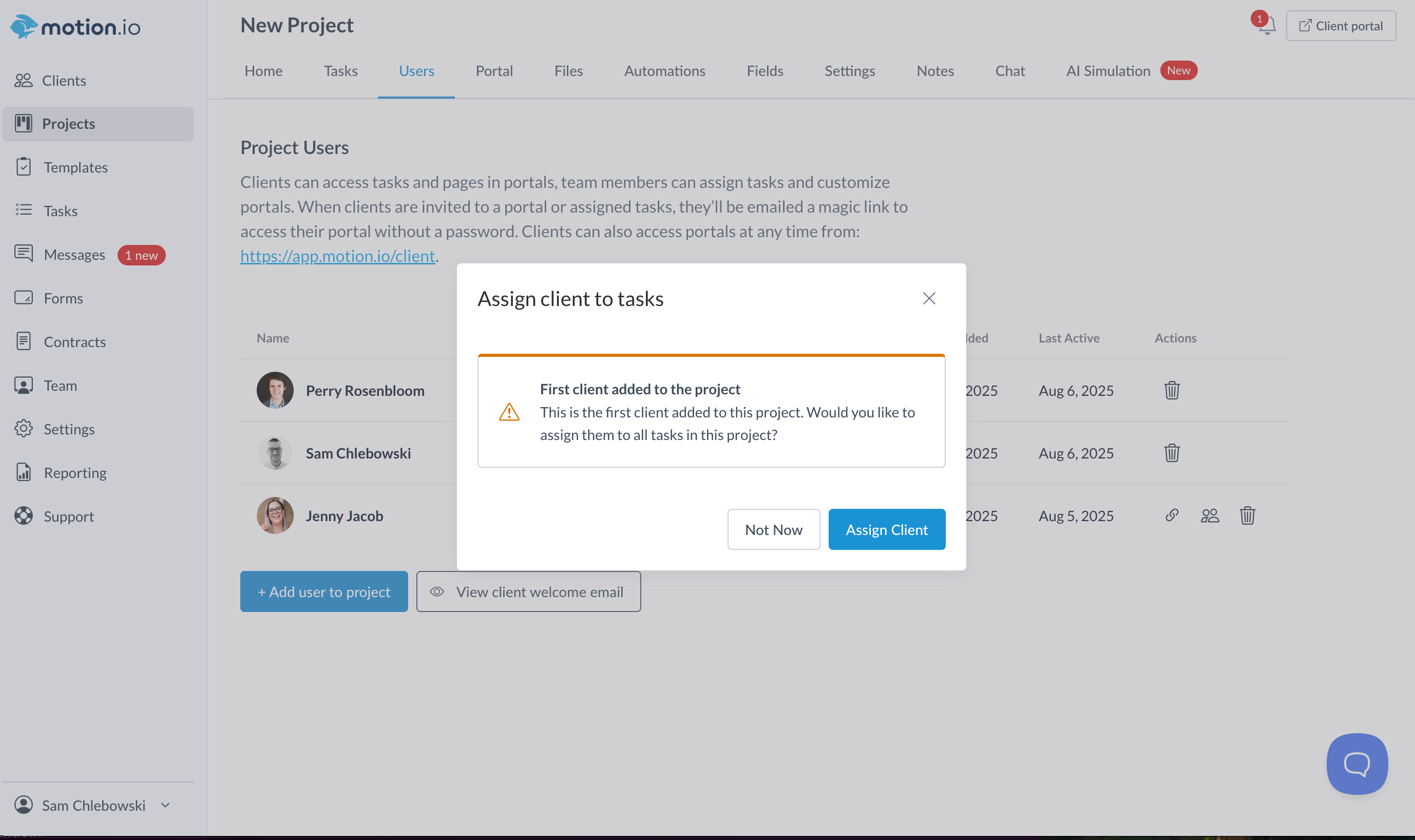Switch to the Automations tab

tap(664, 71)
